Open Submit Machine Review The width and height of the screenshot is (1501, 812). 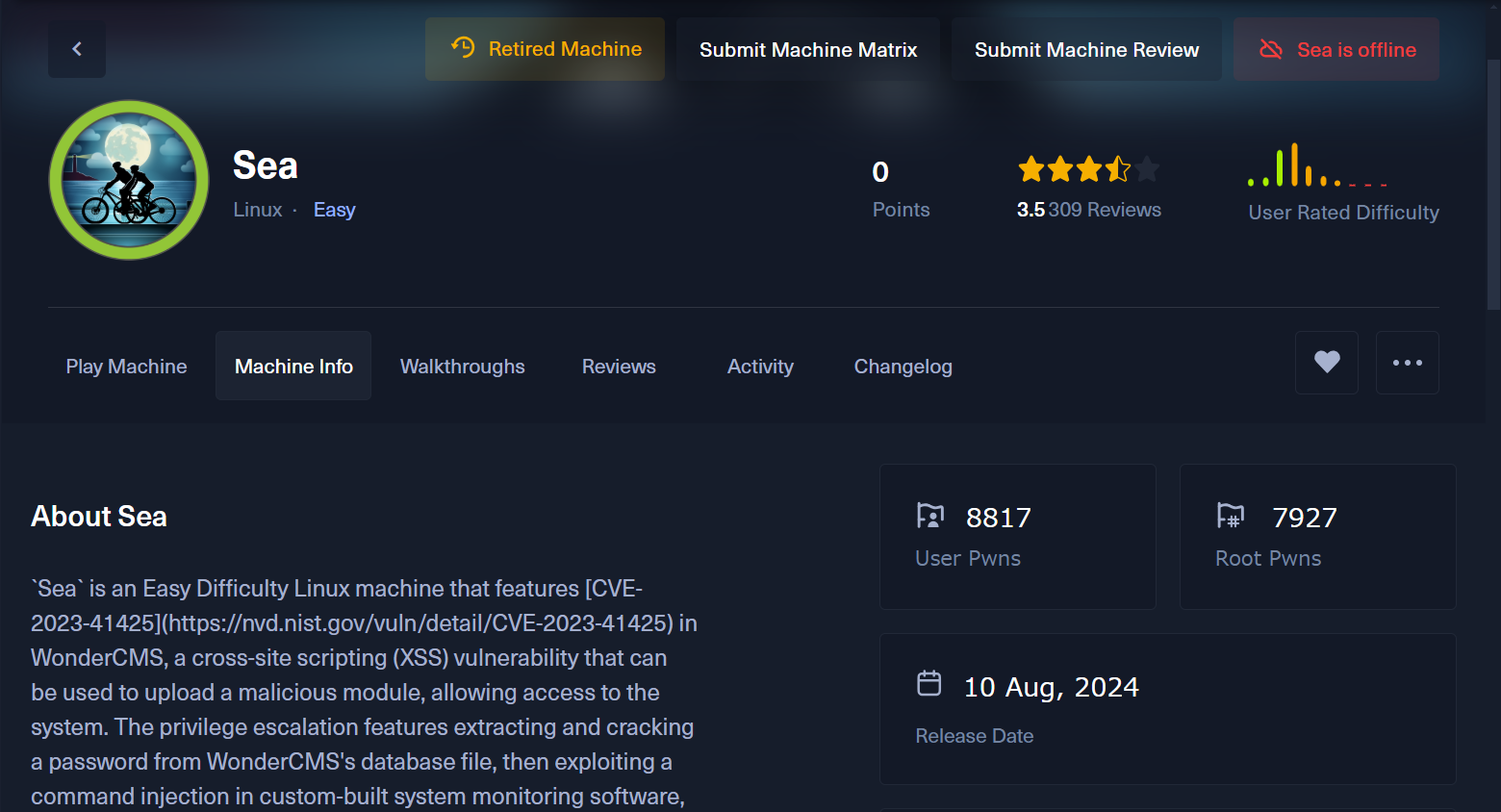click(x=1086, y=49)
